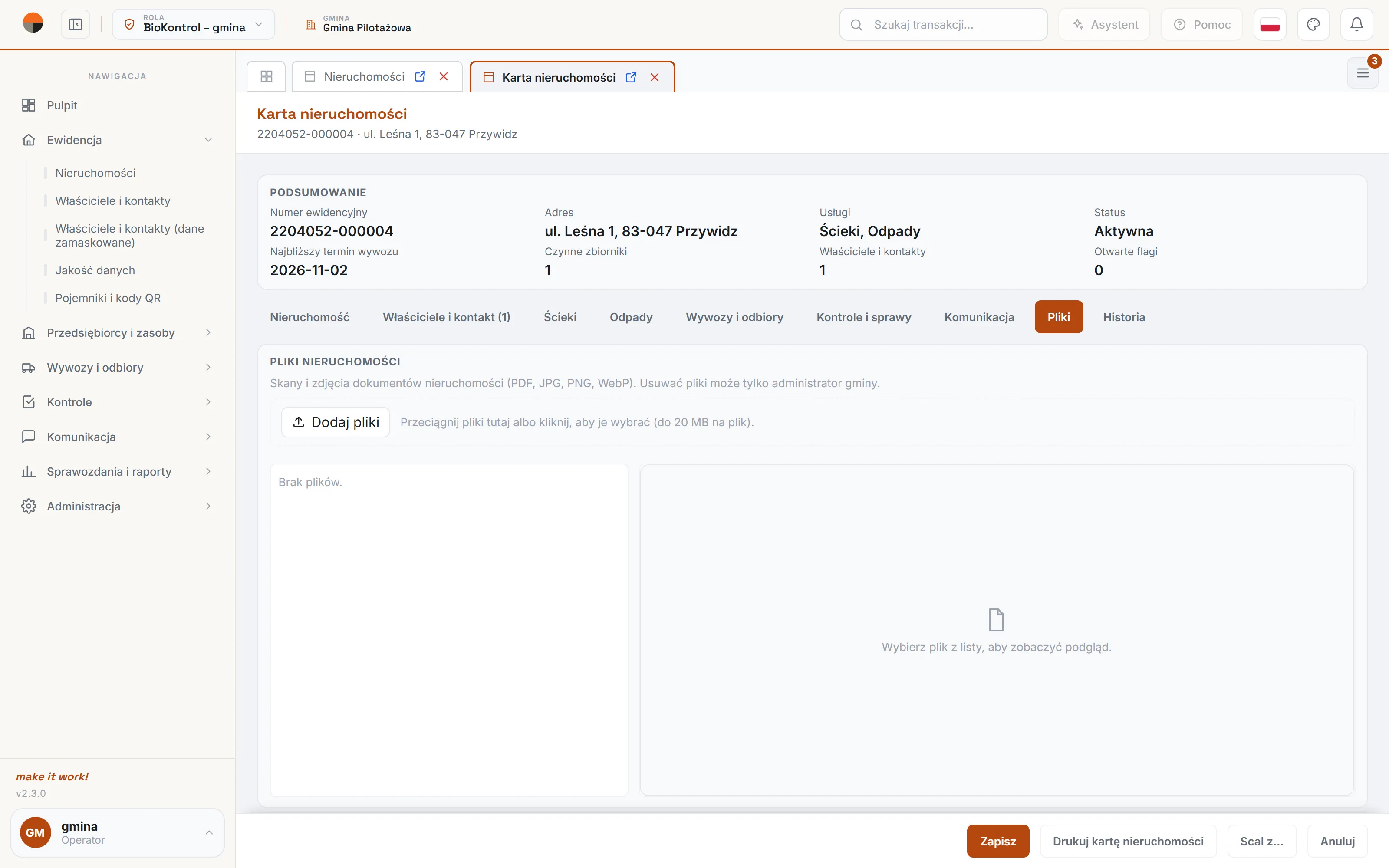Expand the Administracja section
Viewport: 1389px width, 868px height.
pos(118,506)
